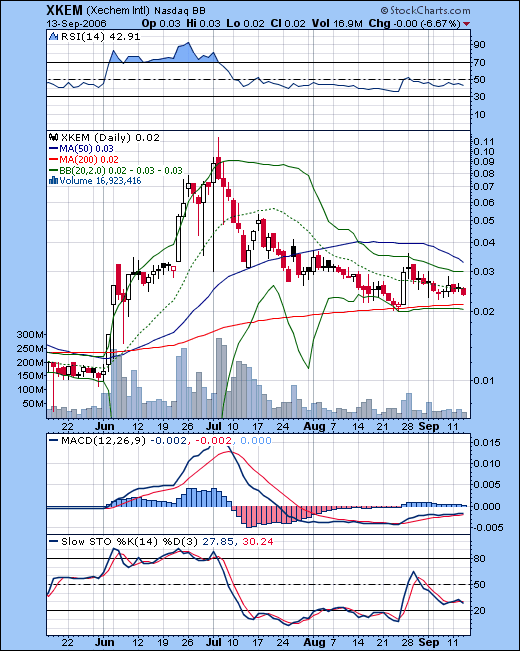Click the 0.015 value on MACD scale
The width and height of the screenshot is (520, 651).
[x=487, y=443]
